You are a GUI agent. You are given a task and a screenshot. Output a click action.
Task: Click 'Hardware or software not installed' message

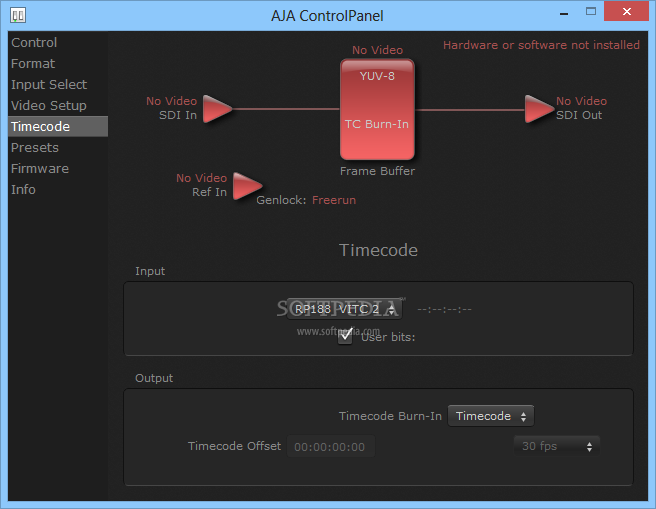[x=541, y=45]
